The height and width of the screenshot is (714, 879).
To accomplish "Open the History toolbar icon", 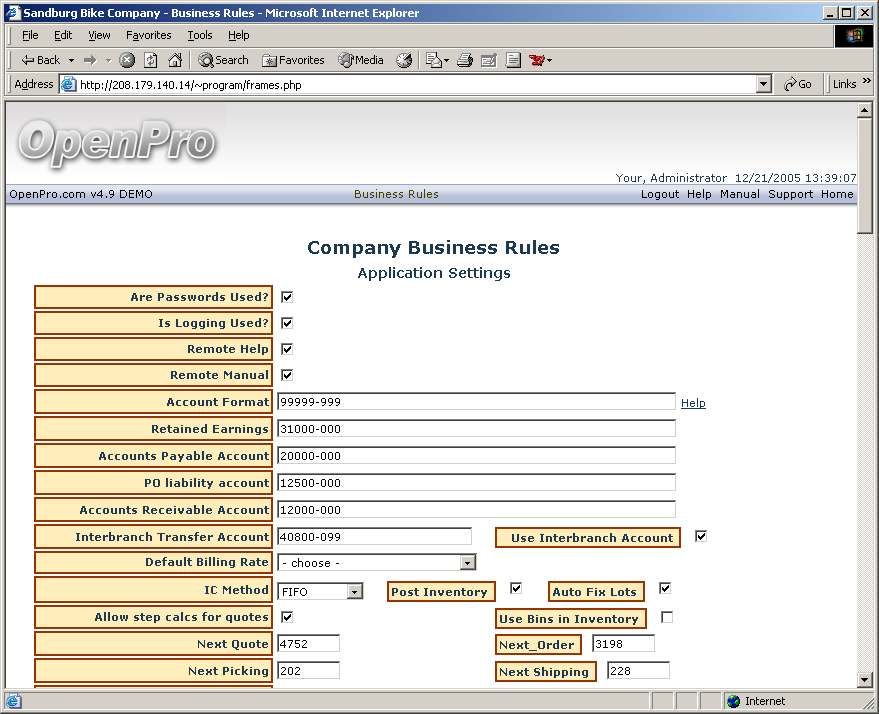I will click(404, 60).
